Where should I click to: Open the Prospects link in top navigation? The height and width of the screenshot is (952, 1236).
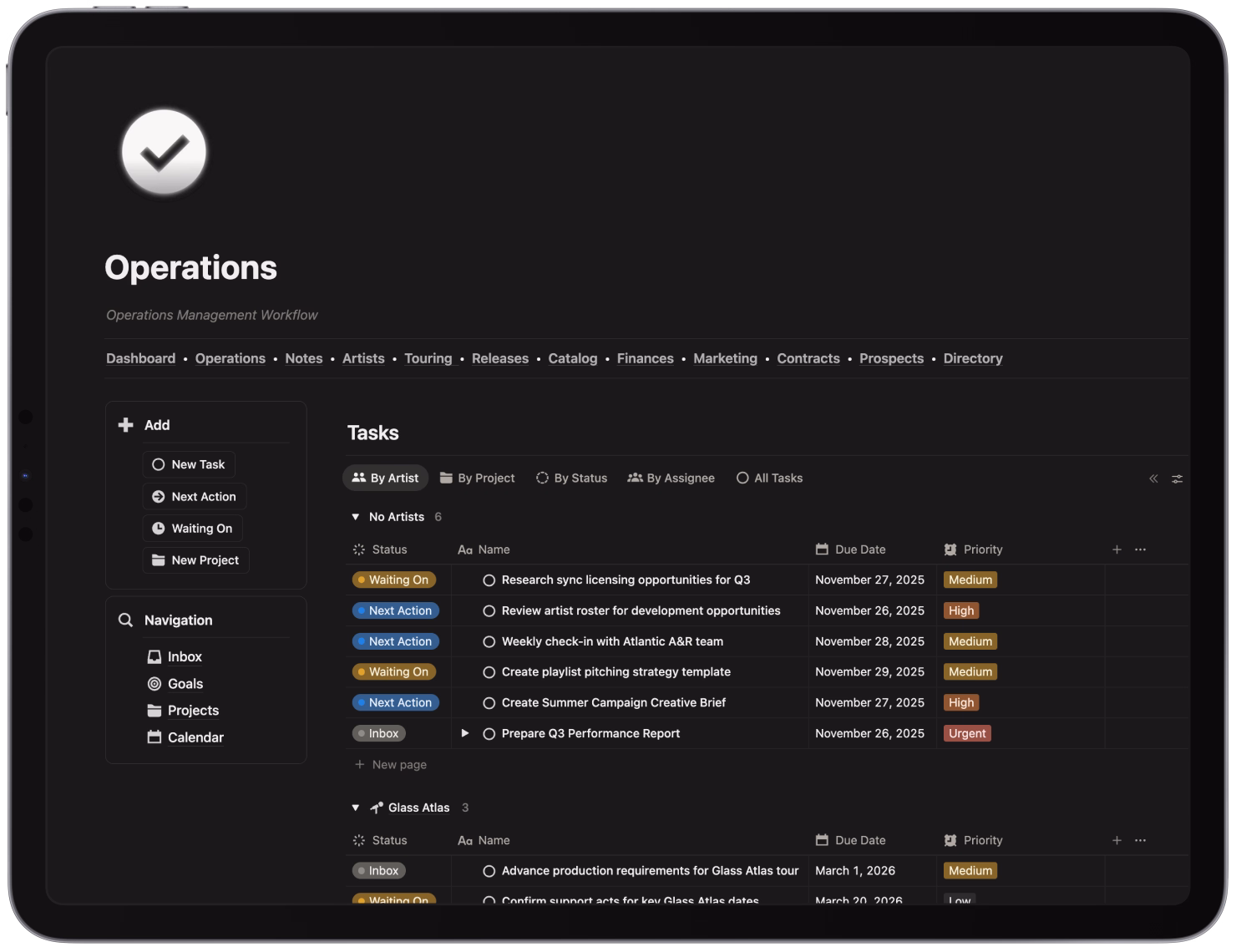(x=892, y=358)
